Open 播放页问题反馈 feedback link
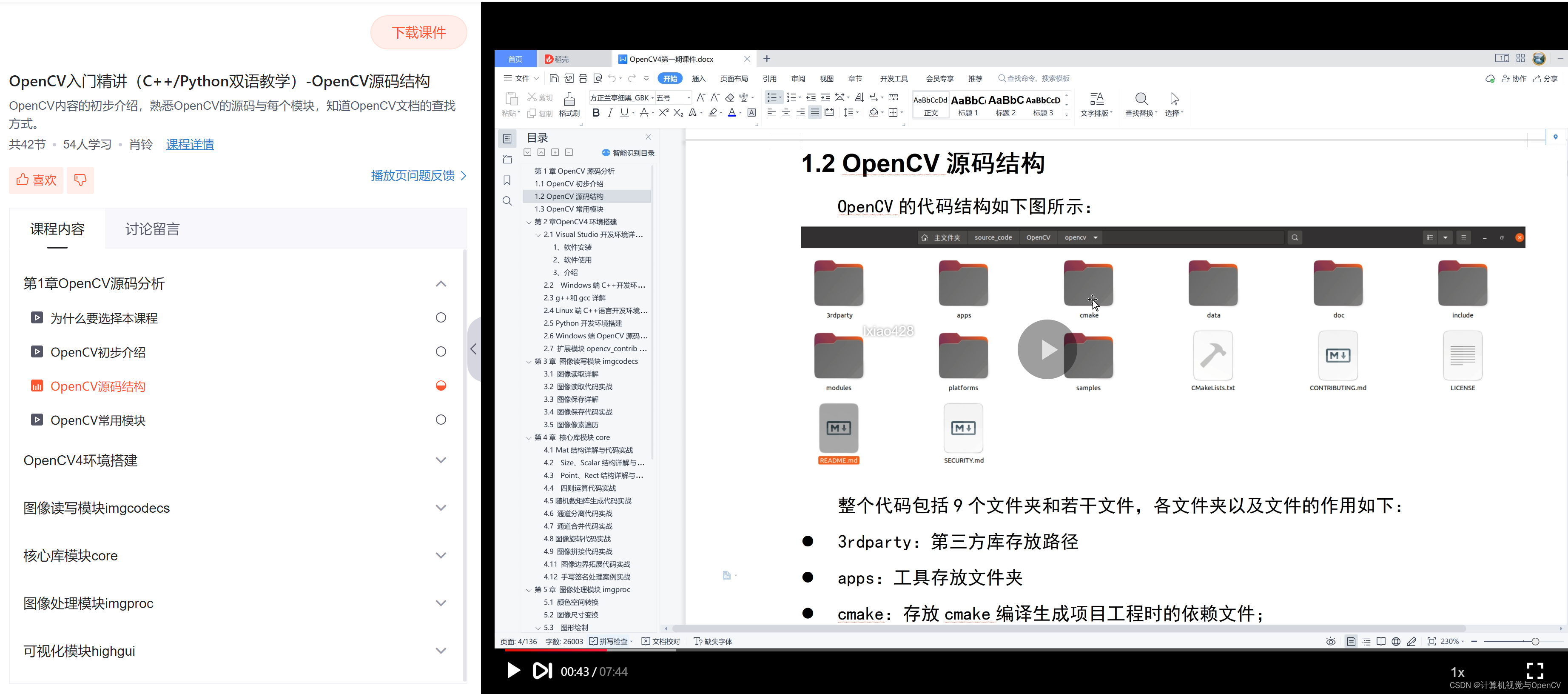1568x694 pixels. (x=419, y=176)
